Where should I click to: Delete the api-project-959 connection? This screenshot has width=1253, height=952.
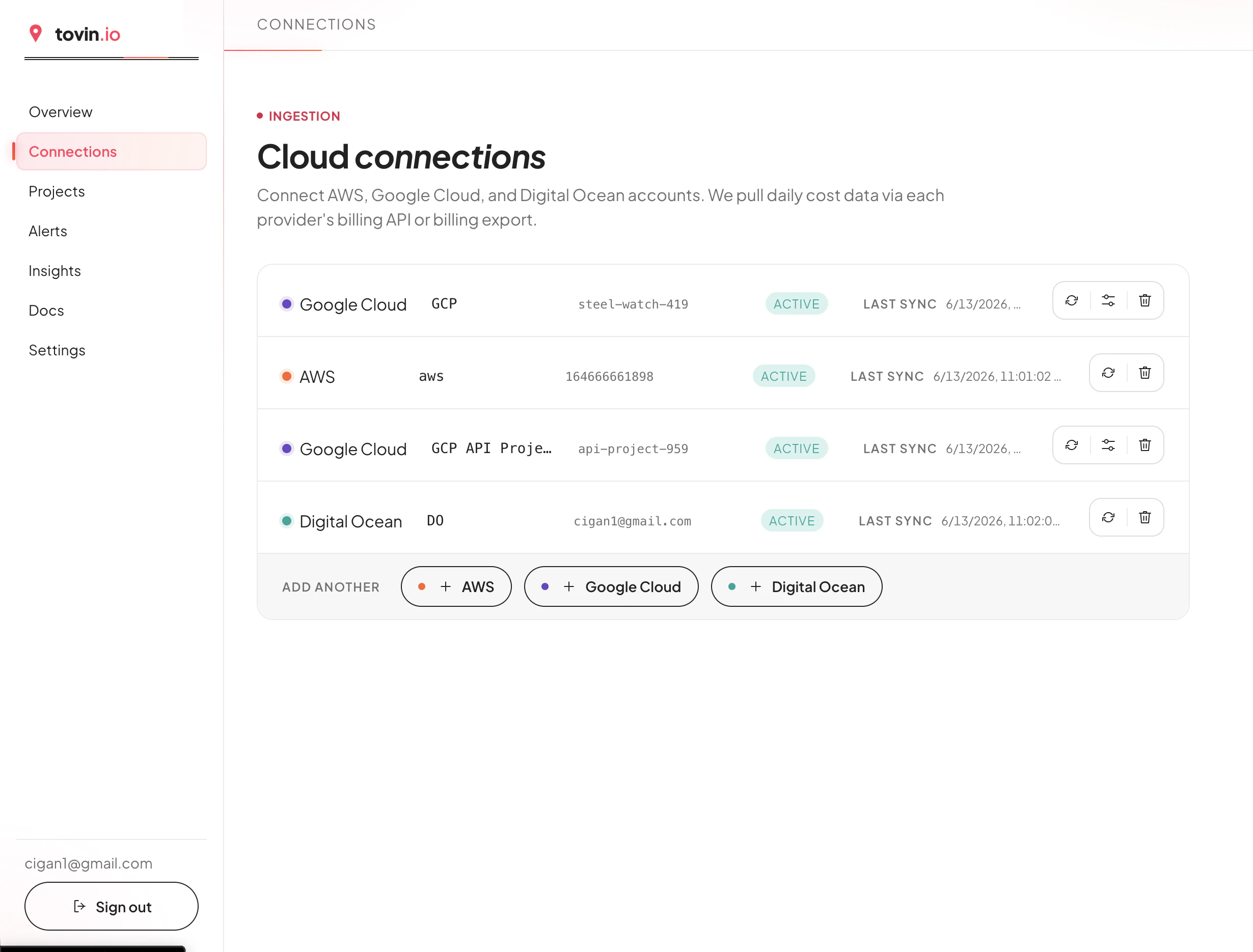coord(1145,445)
